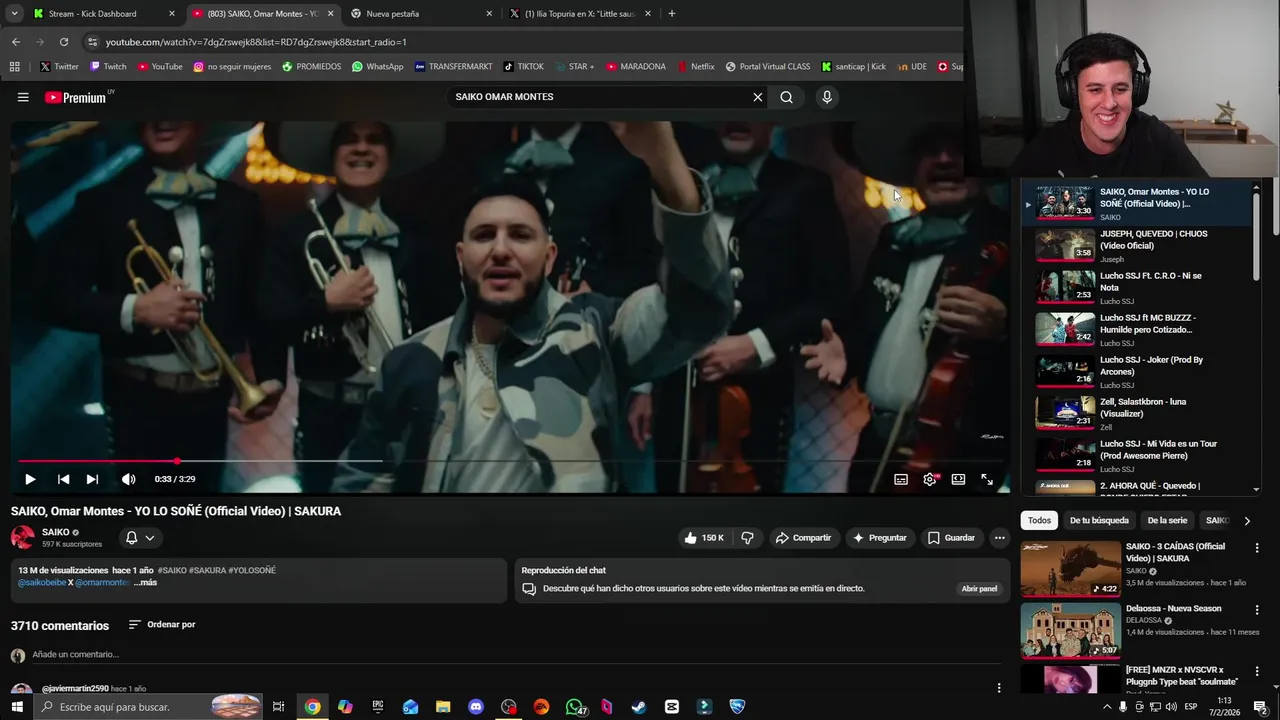The height and width of the screenshot is (720, 1280).
Task: Open notification bell dropdown for SAIKO
Action: [139, 537]
